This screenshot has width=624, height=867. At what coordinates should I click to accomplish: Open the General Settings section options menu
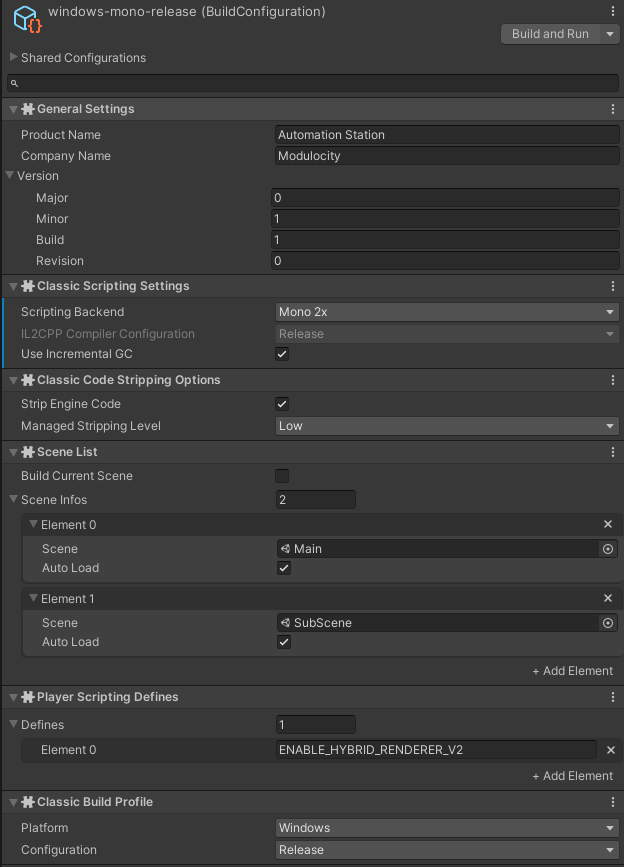pos(613,108)
